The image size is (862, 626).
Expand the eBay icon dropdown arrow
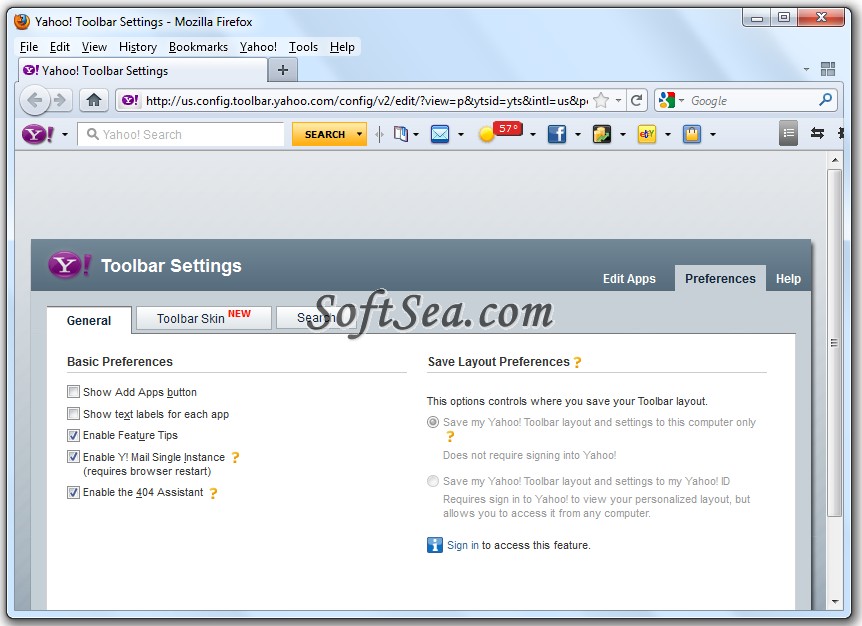point(668,135)
